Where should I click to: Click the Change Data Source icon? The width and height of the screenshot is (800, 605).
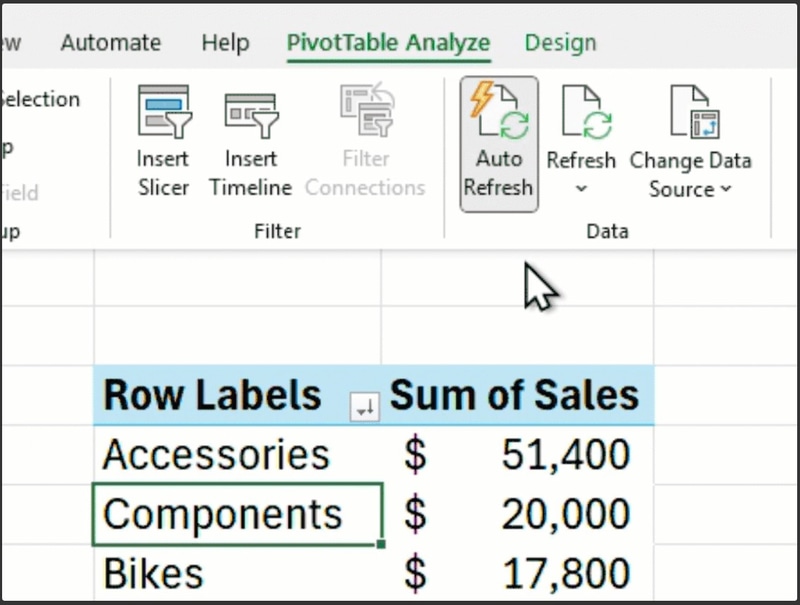pyautogui.click(x=691, y=112)
